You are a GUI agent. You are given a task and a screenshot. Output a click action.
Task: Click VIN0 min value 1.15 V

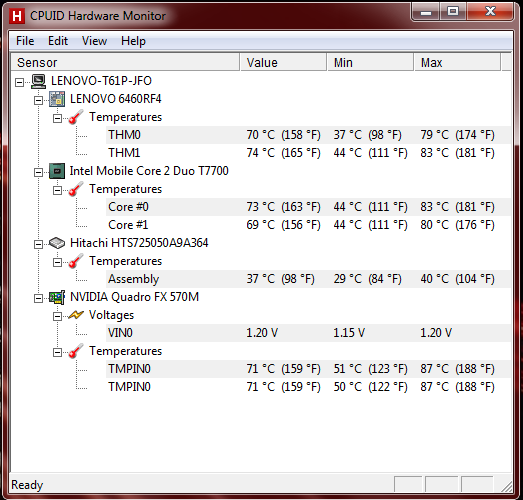[x=349, y=333]
